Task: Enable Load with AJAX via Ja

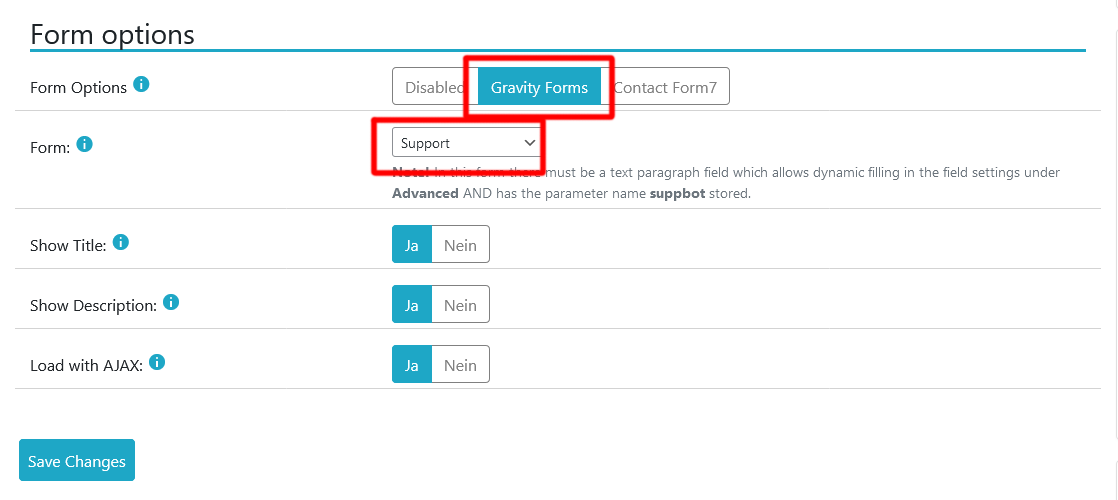Action: [x=411, y=364]
